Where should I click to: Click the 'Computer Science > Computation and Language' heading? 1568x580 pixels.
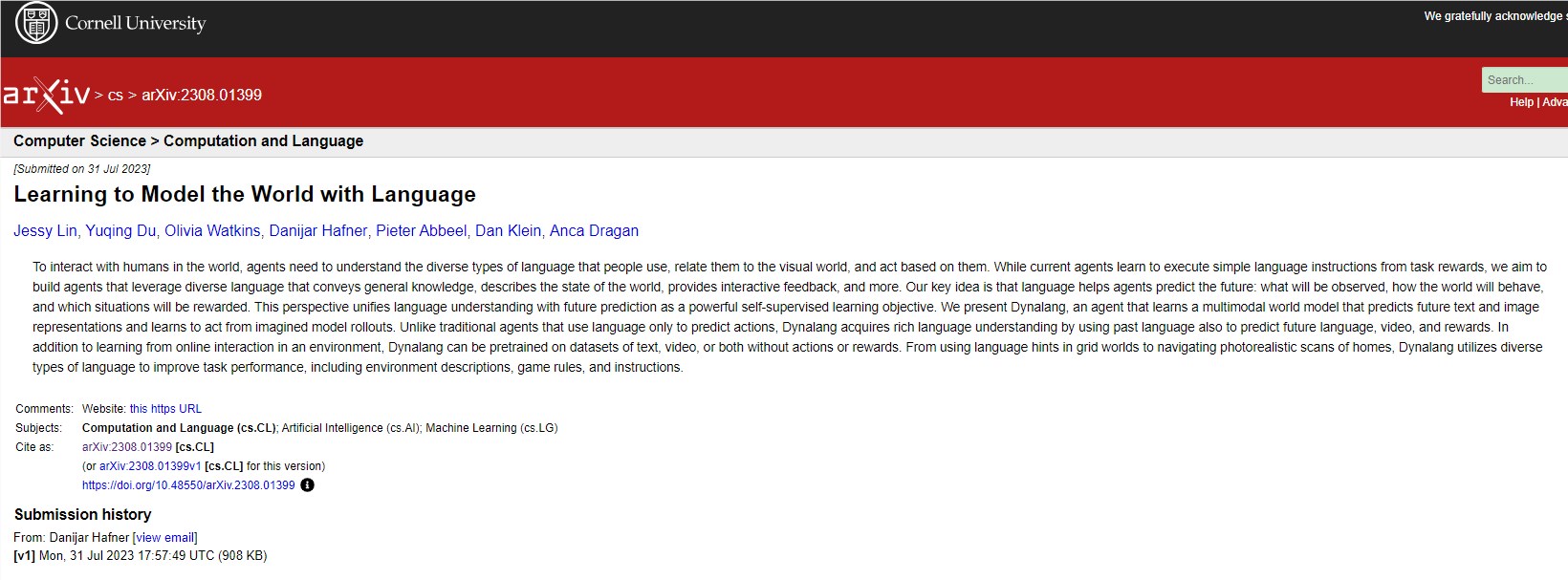(x=188, y=141)
